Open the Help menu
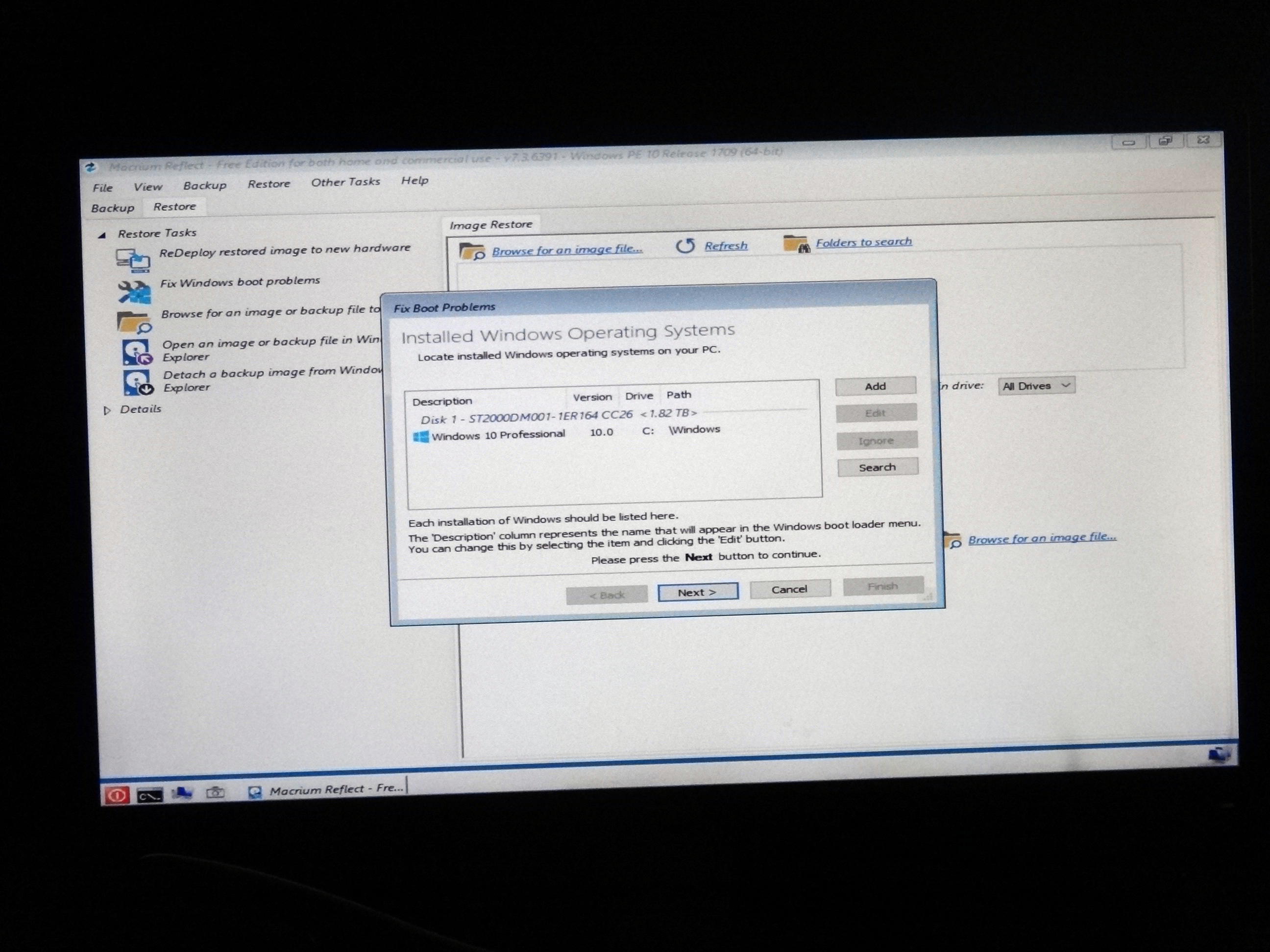The image size is (1270, 952). (415, 180)
